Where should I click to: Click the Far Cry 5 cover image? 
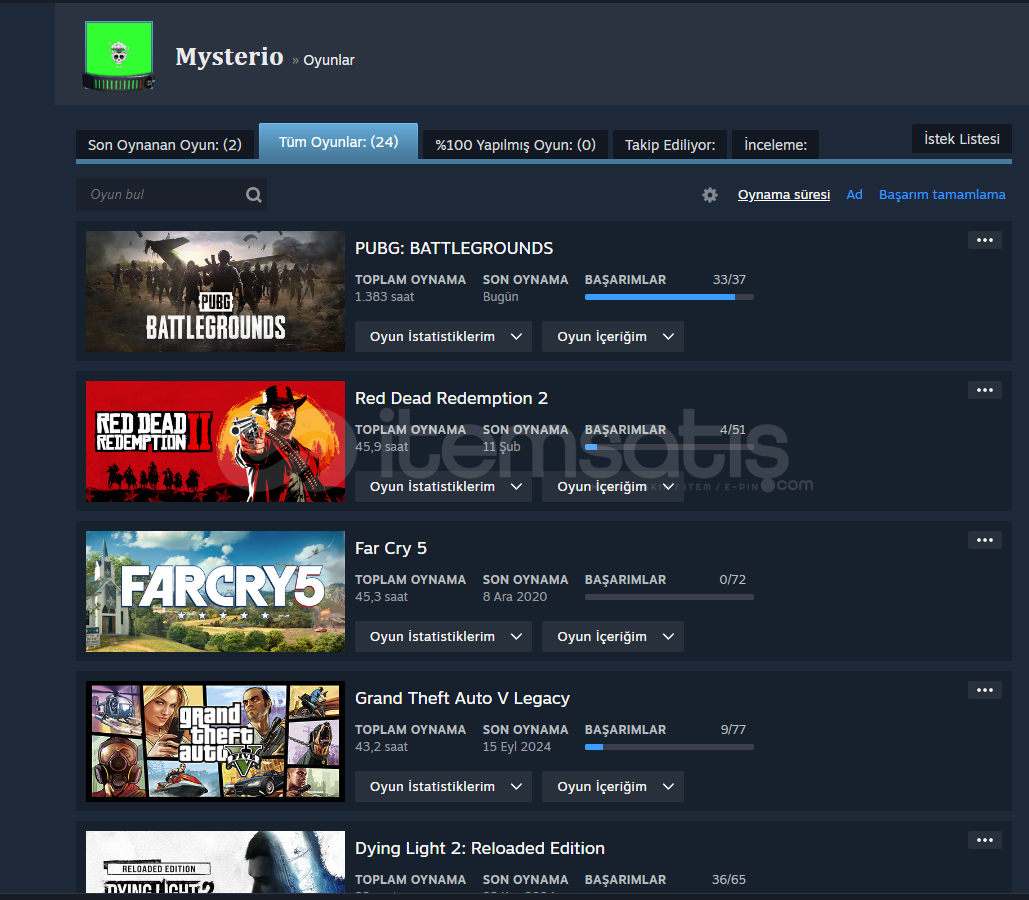[215, 591]
